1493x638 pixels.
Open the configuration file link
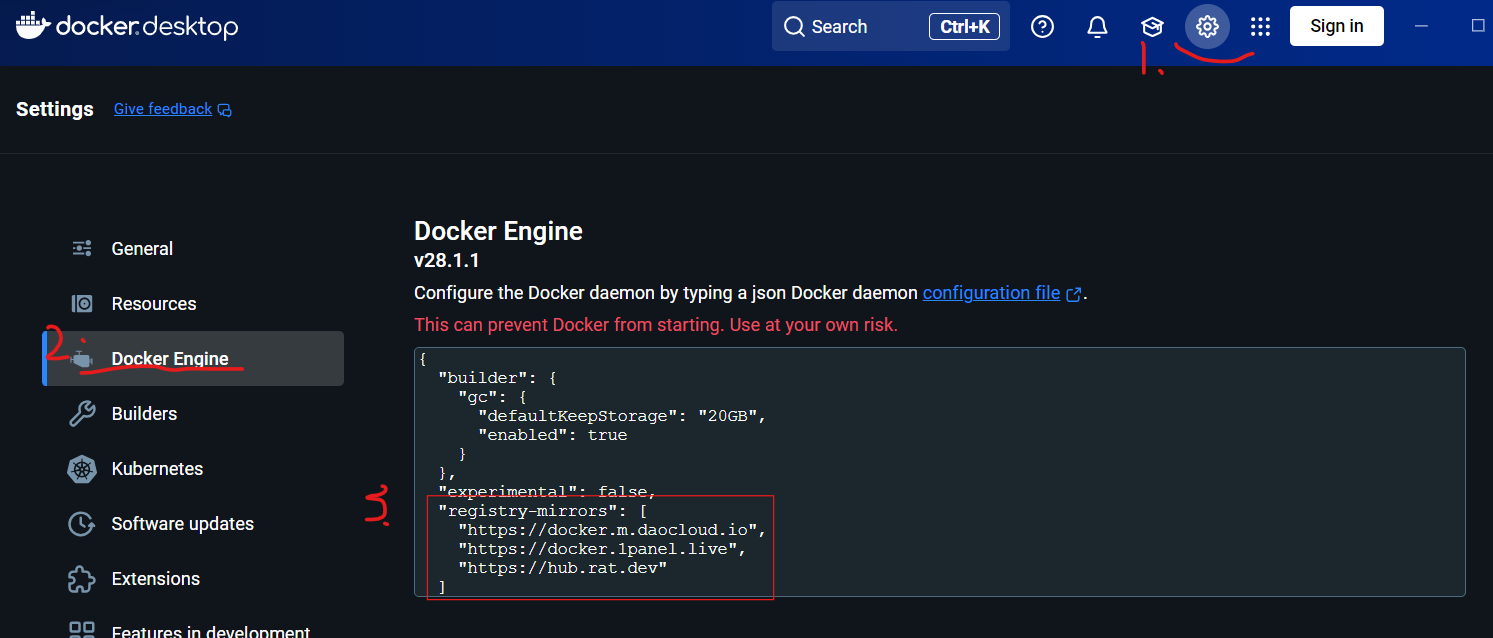coord(991,293)
